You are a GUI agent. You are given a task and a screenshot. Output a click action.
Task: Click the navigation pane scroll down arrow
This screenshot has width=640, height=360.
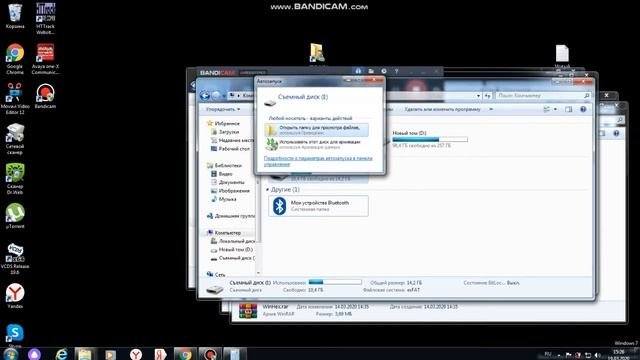click(258, 273)
